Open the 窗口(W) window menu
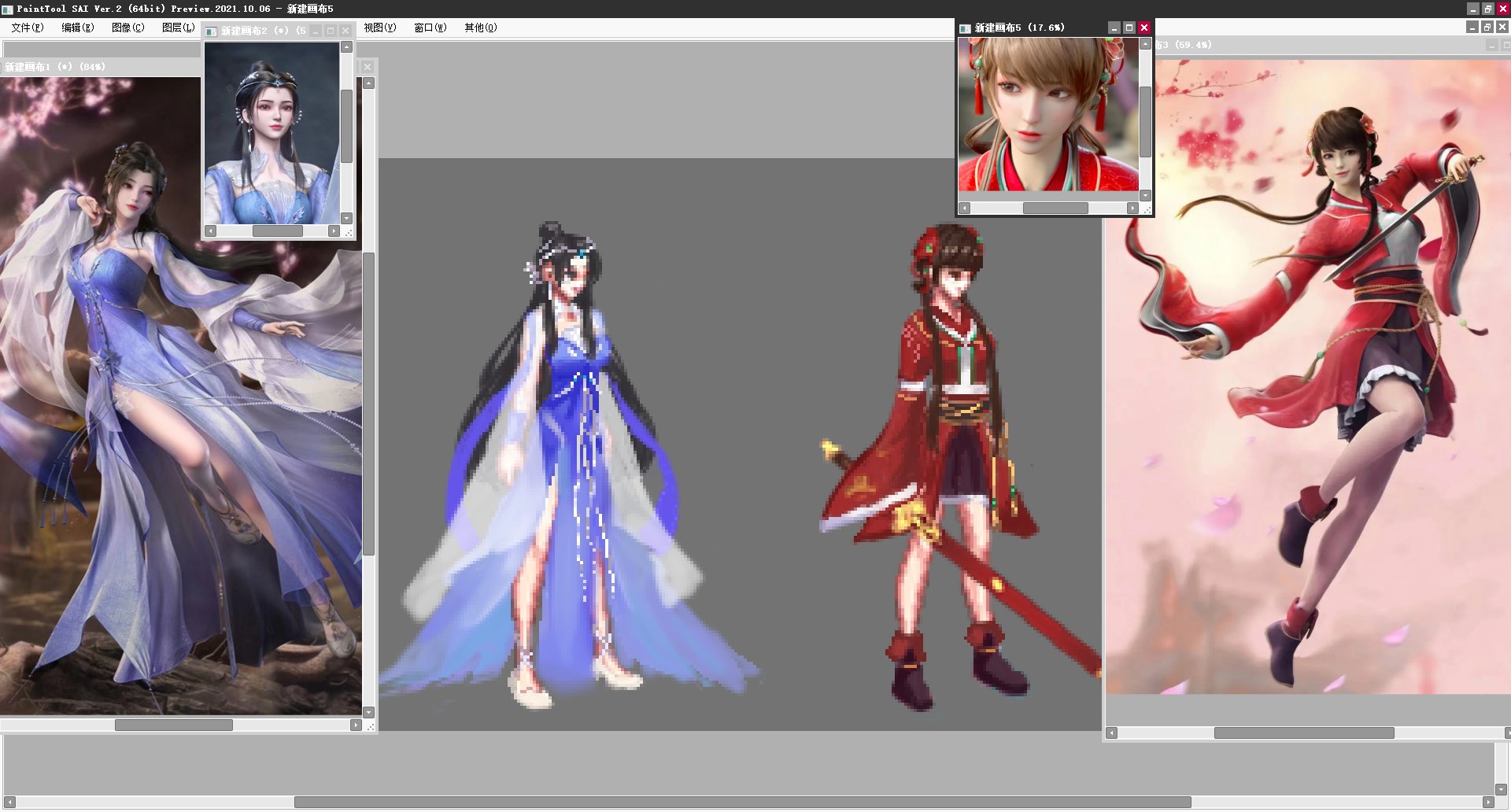Viewport: 1511px width, 812px height. (x=430, y=28)
